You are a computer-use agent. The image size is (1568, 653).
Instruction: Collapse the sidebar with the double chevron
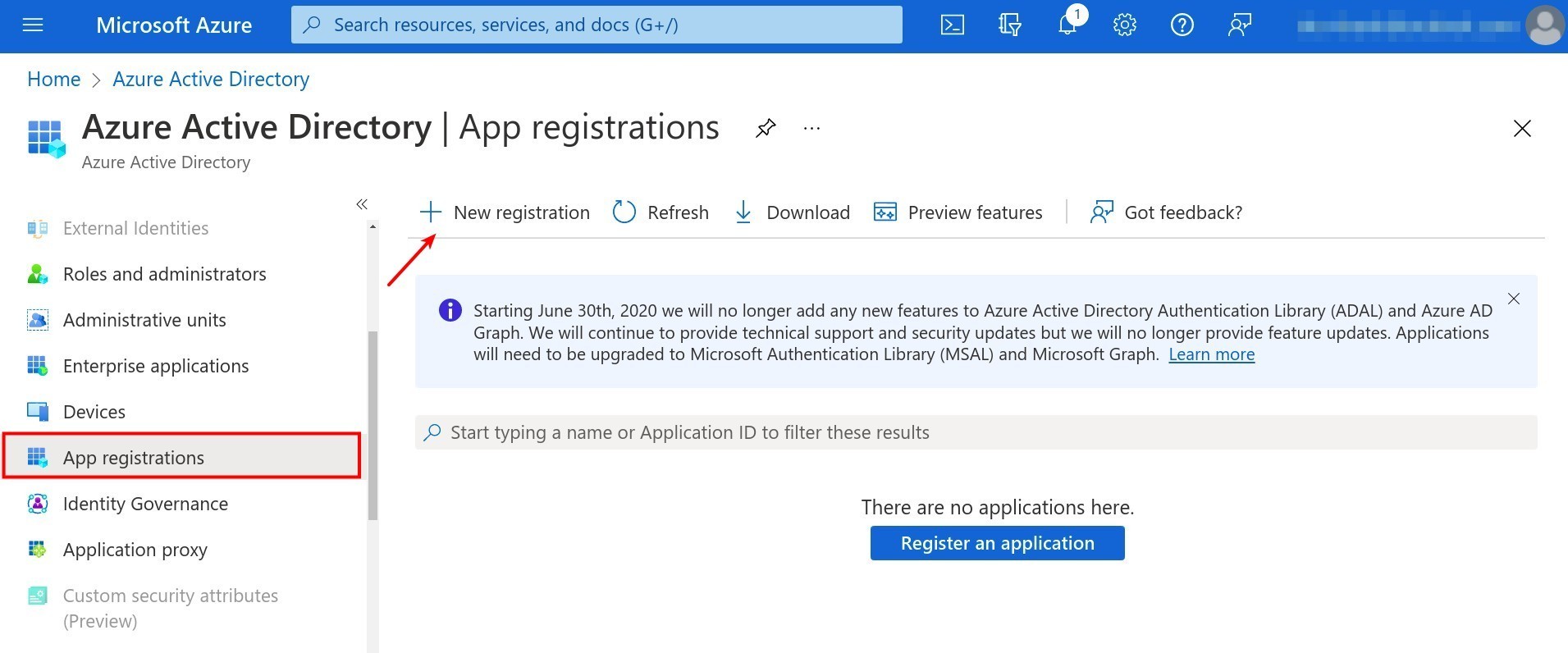tap(362, 204)
